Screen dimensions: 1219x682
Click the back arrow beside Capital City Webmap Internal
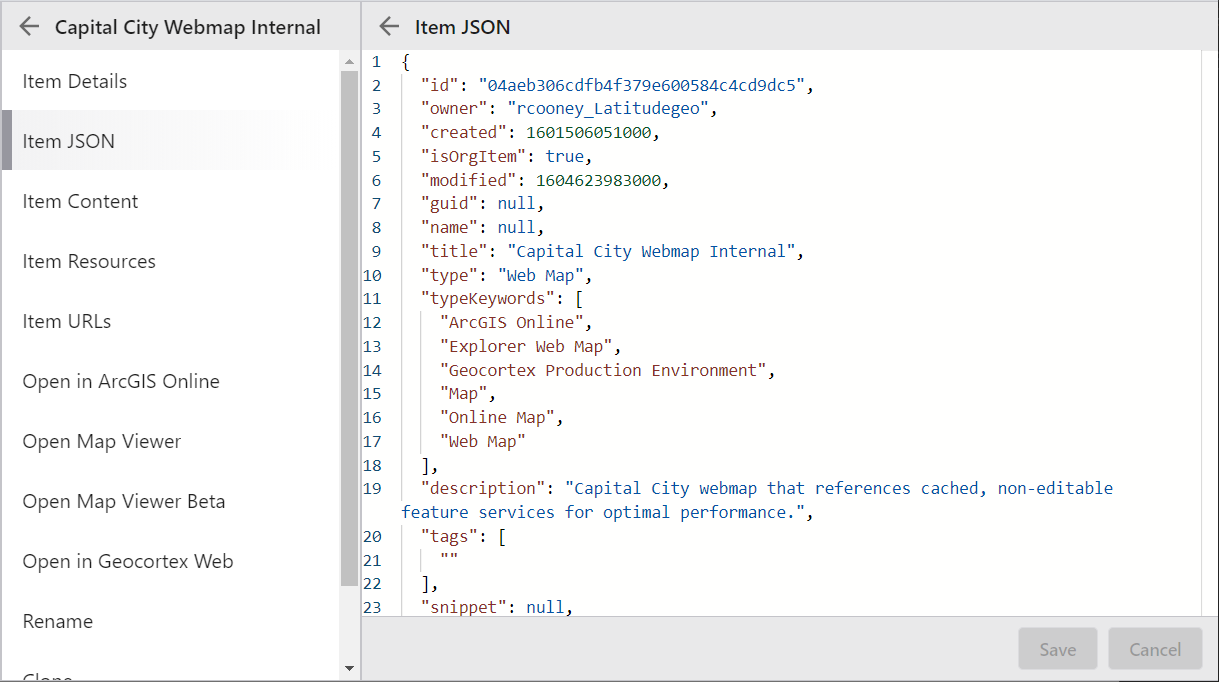click(x=29, y=27)
